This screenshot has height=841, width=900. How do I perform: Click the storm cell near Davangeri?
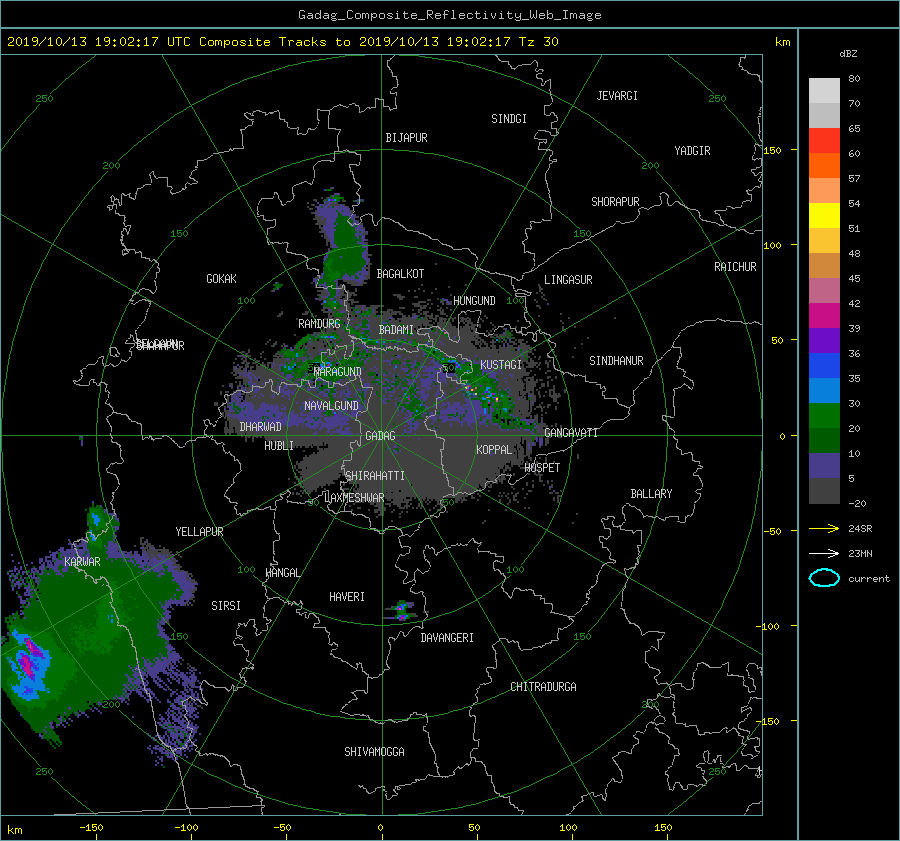(x=402, y=611)
